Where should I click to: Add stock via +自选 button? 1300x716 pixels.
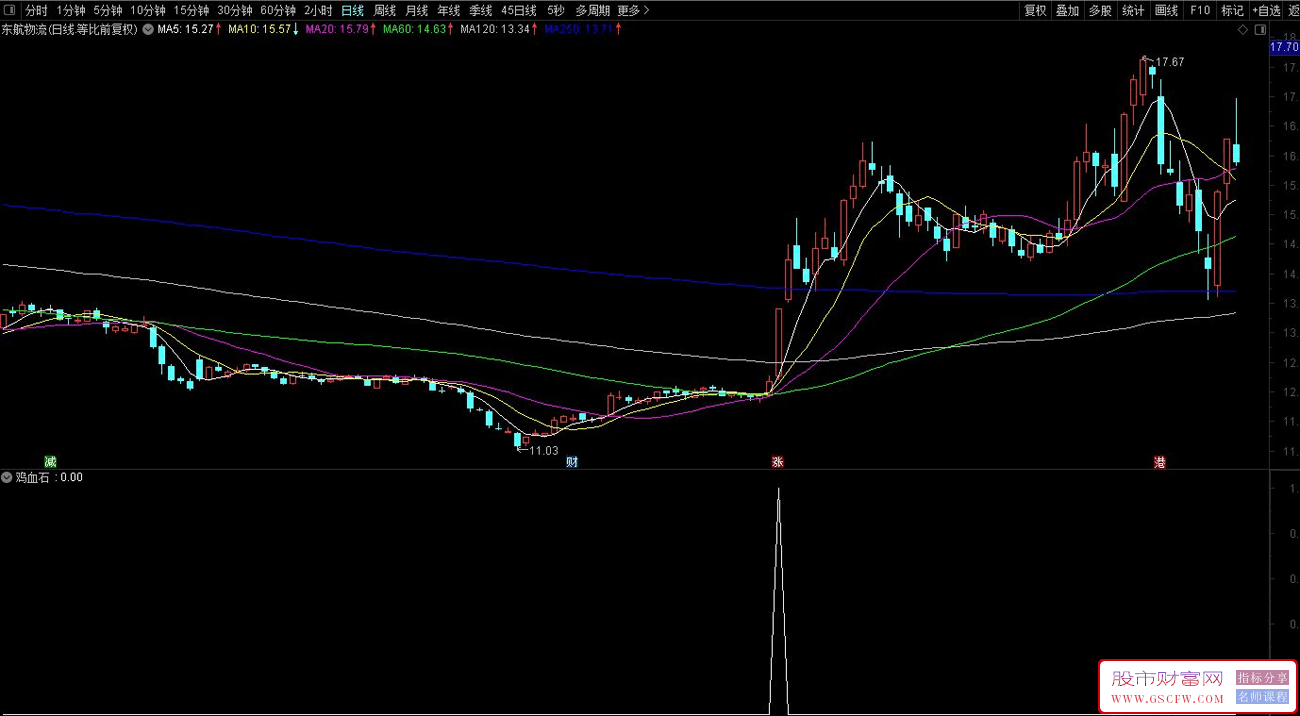[x=1266, y=10]
